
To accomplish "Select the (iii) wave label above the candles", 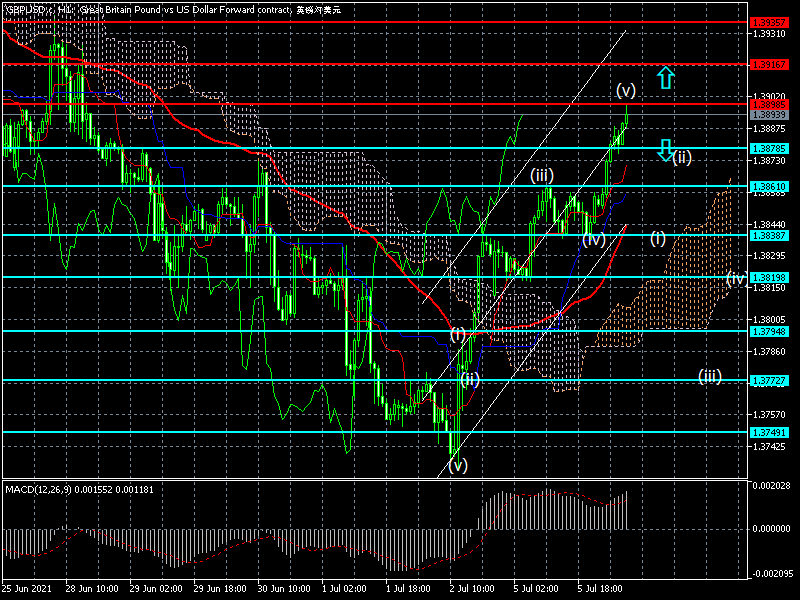I will pyautogui.click(x=543, y=175).
